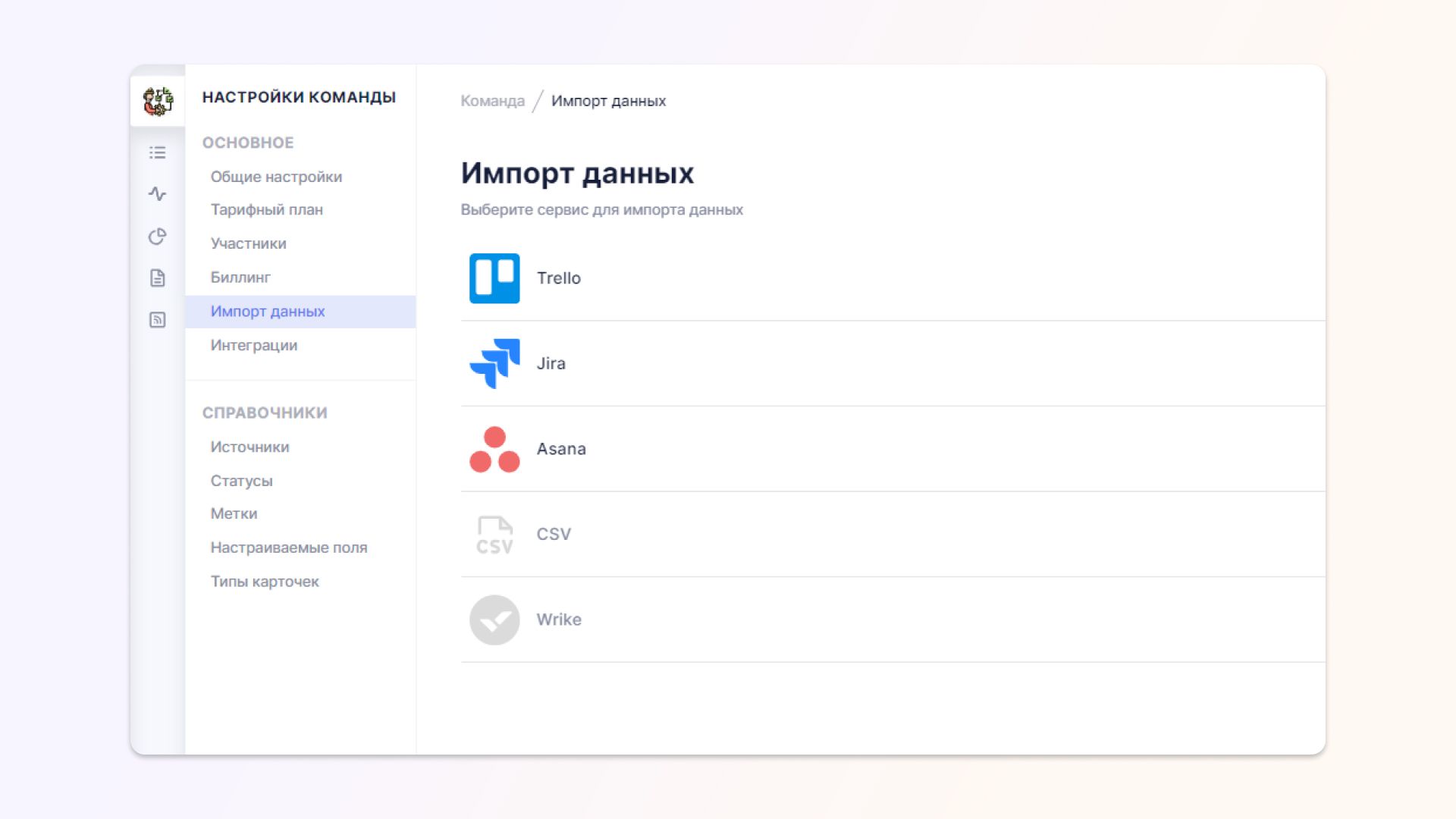Screen dimensions: 1456x819
Task: Click the ОСНОВНОЕ section heading
Action: [x=247, y=143]
